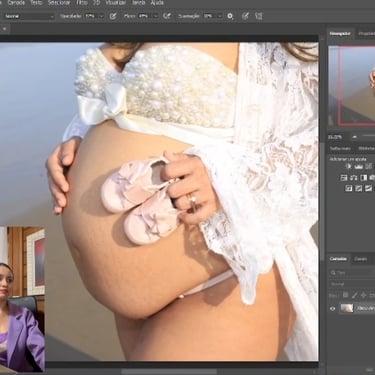
Task: Open the brush blend mode dropdown
Action: point(29,16)
